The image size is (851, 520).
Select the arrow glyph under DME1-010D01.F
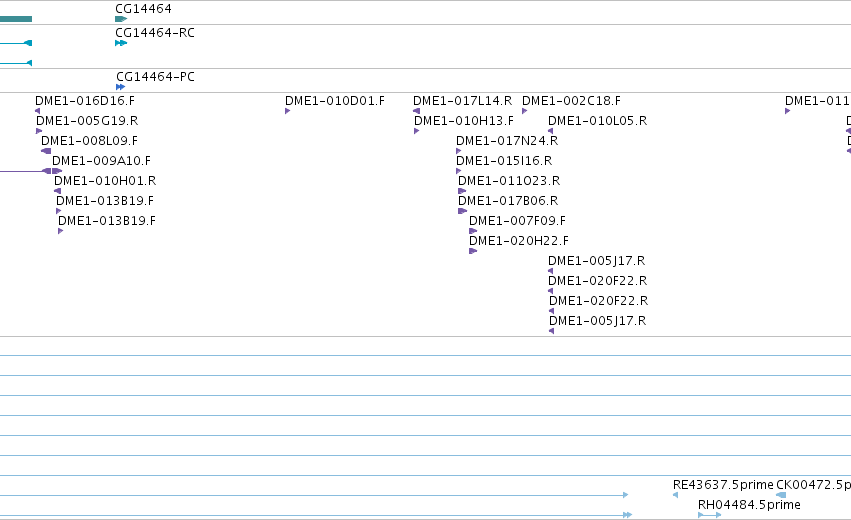coord(288,111)
